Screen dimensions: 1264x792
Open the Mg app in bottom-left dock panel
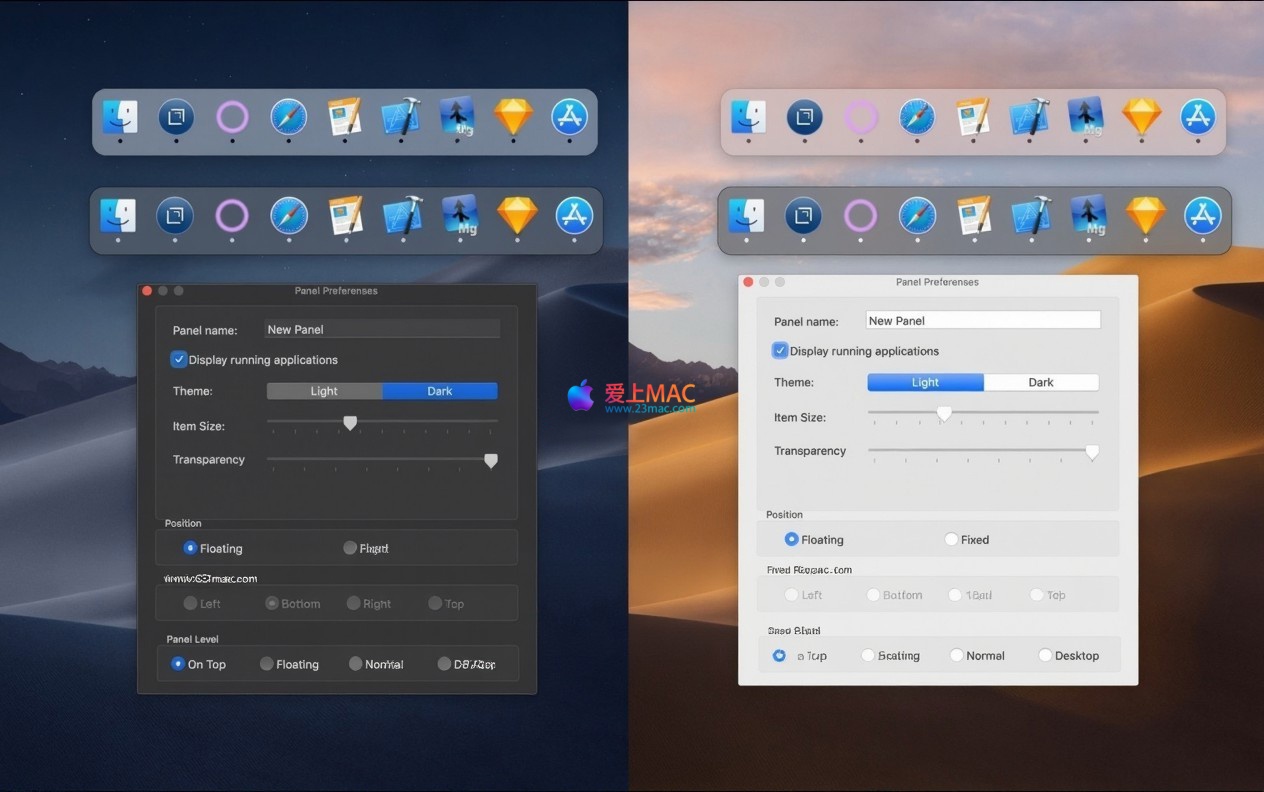point(458,216)
